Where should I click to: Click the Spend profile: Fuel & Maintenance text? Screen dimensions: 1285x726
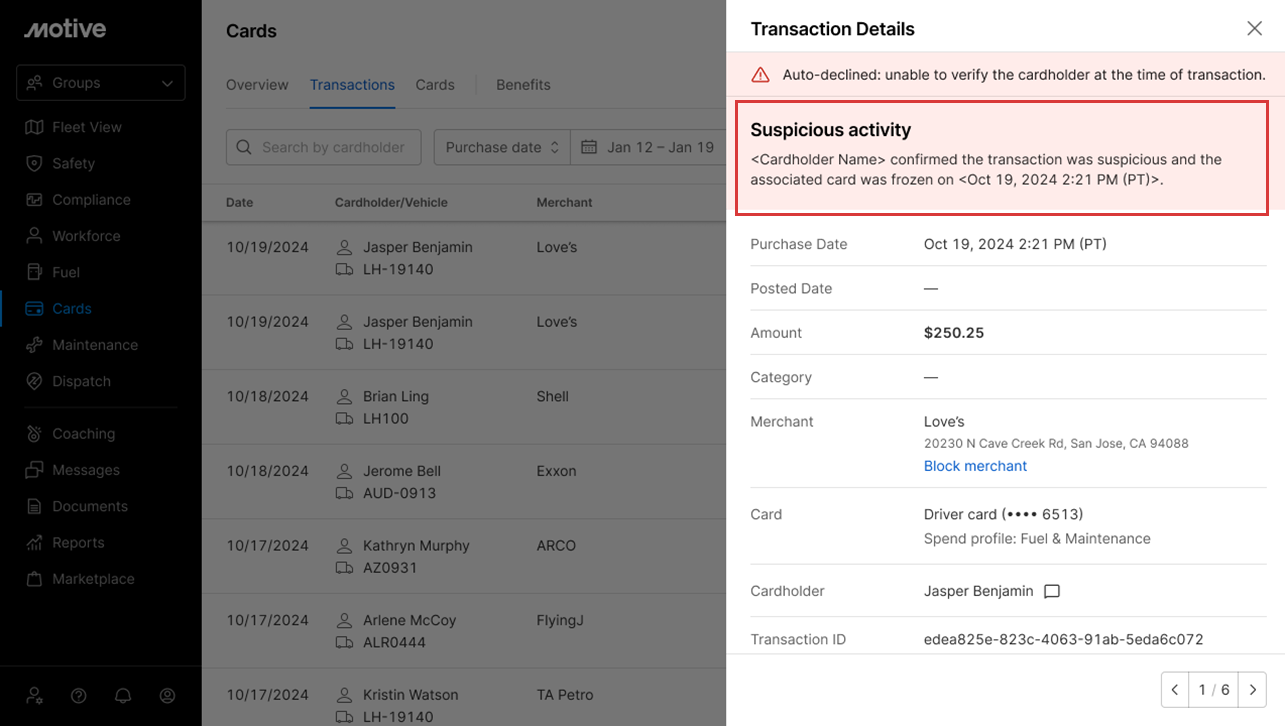(x=1037, y=539)
